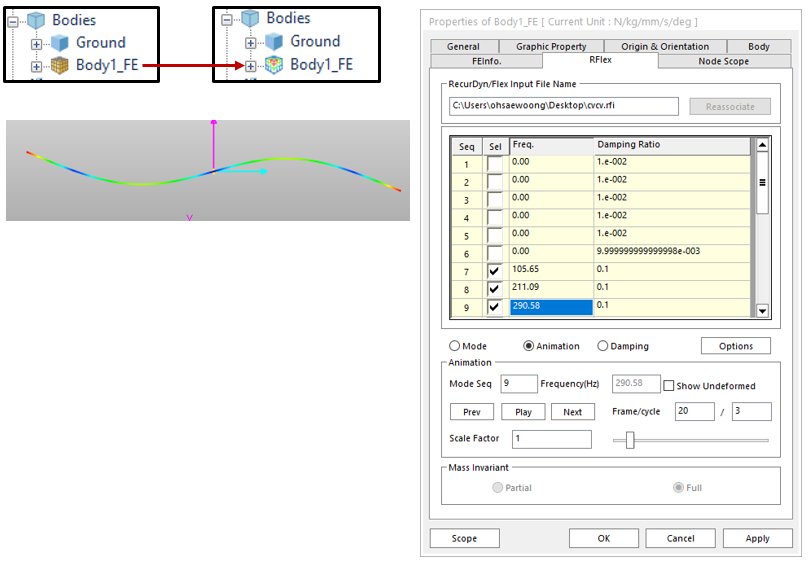Click the Apply button
The image size is (808, 562).
coord(758,538)
